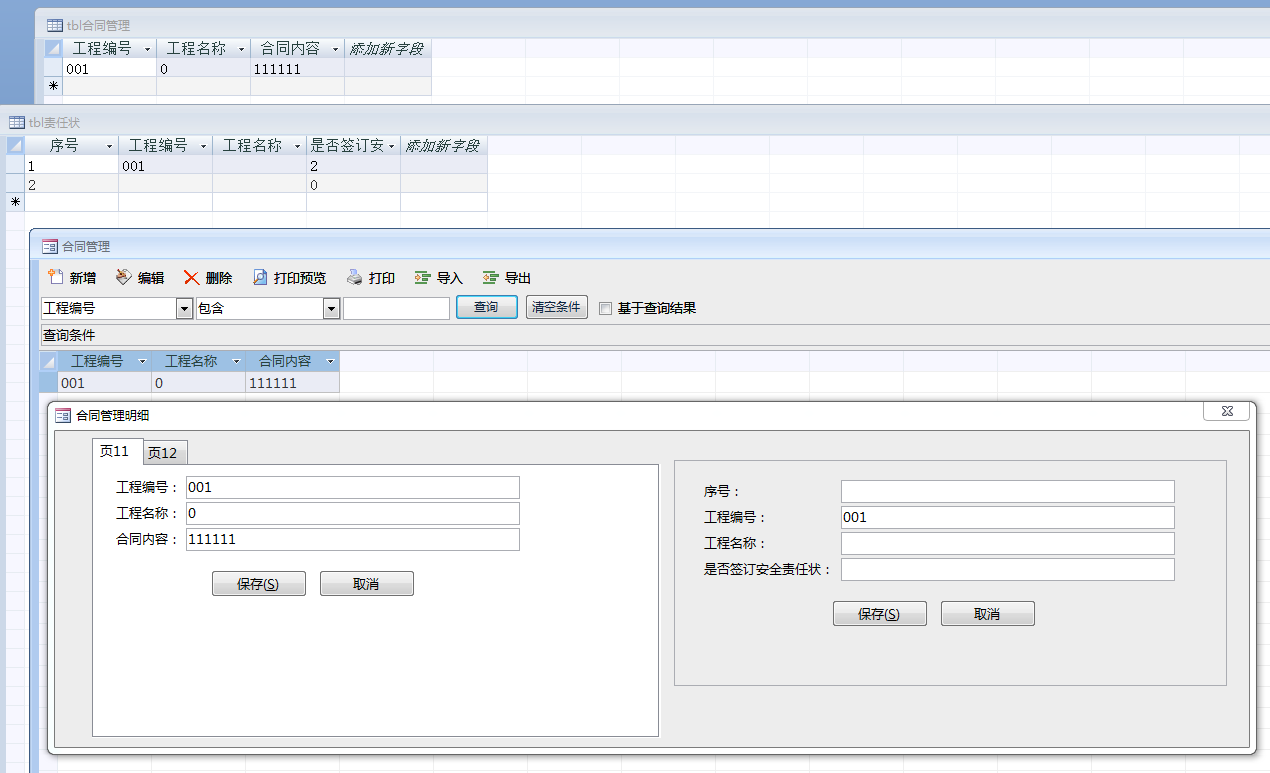Expand the 包含 condition dropdown
This screenshot has width=1270, height=773.
(x=331, y=309)
